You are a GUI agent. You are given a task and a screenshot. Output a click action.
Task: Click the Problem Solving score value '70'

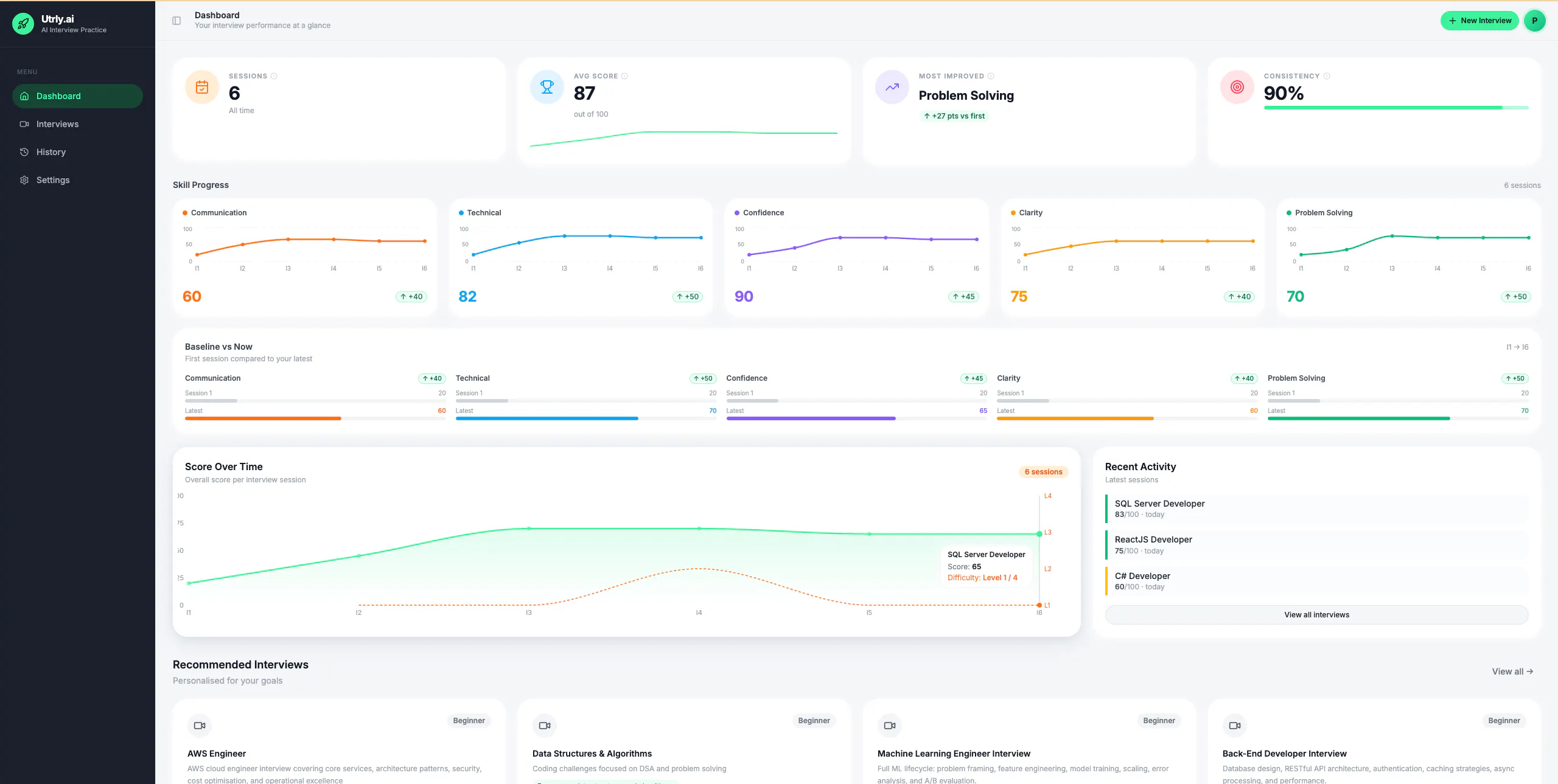click(x=1295, y=297)
